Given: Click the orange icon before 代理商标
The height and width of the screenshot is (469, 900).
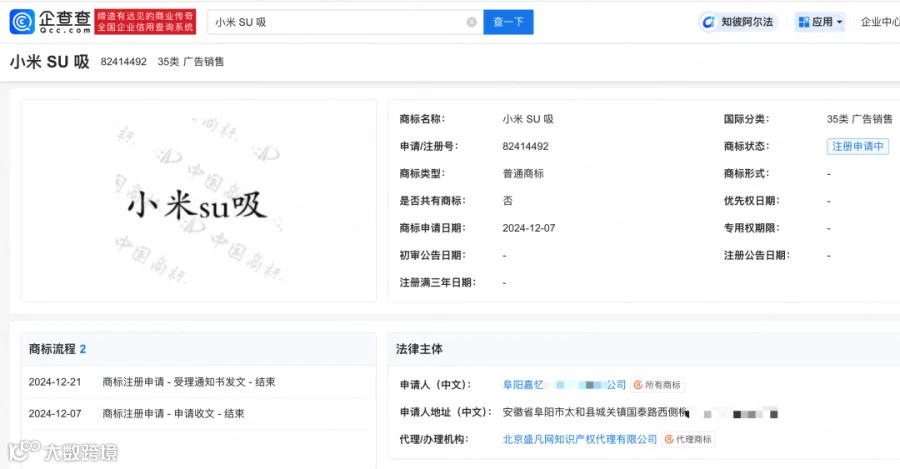Looking at the screenshot, I should click(669, 439).
